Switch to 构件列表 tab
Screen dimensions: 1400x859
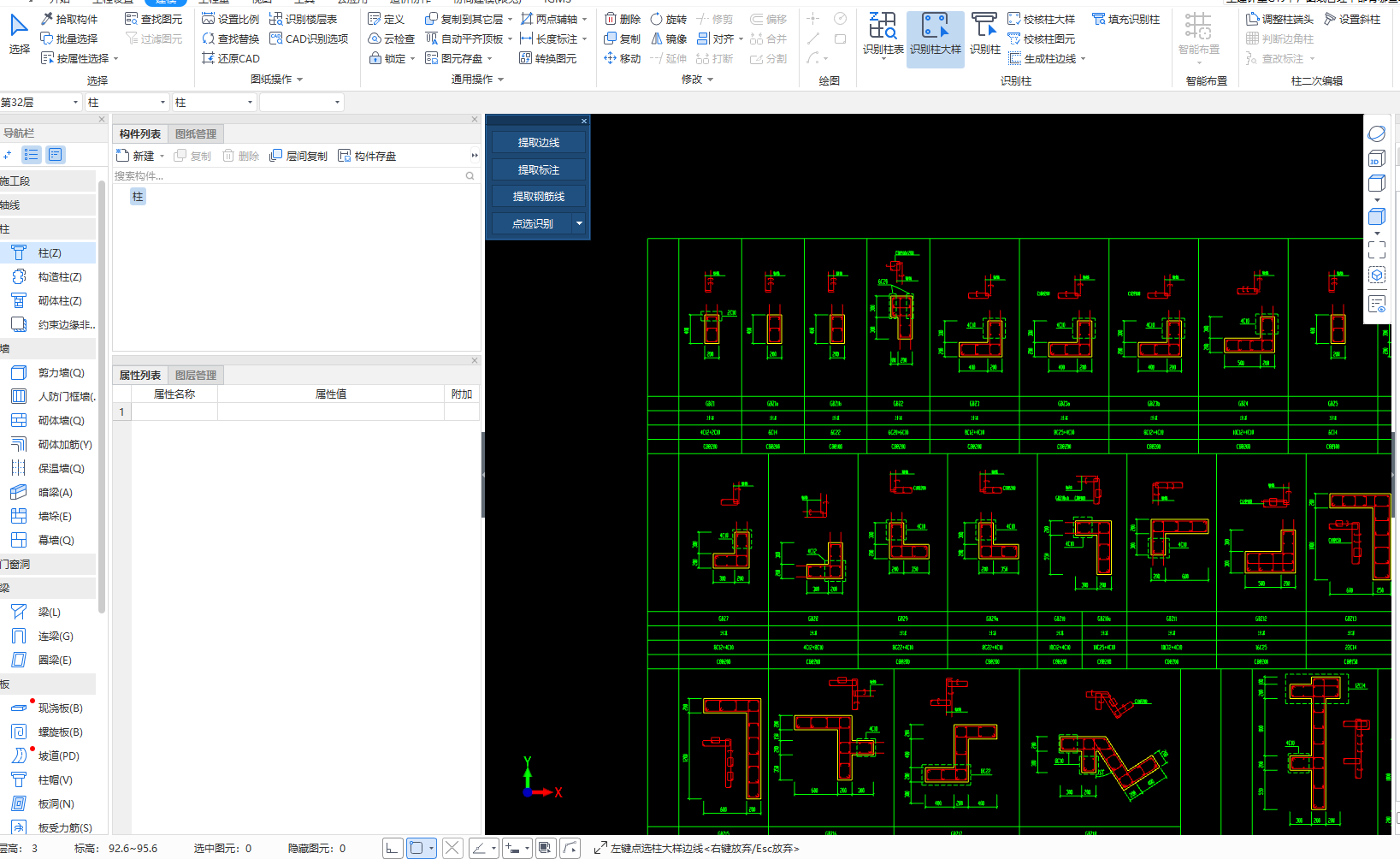point(140,133)
